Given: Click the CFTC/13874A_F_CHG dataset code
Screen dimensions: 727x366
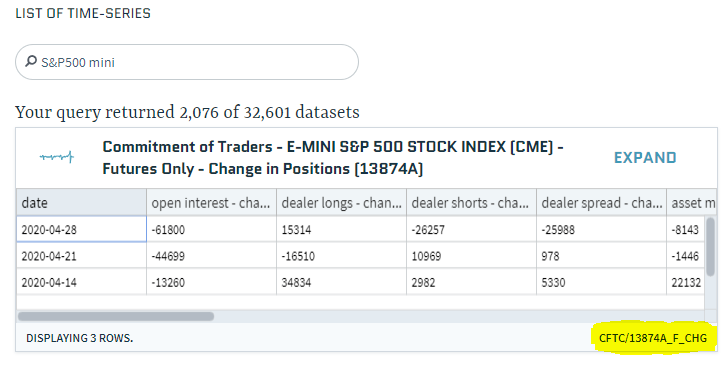Looking at the screenshot, I should coord(653,338).
